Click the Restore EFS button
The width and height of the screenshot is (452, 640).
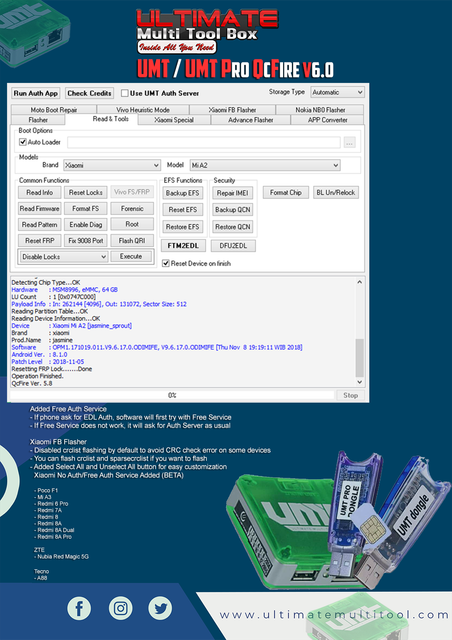(x=183, y=227)
